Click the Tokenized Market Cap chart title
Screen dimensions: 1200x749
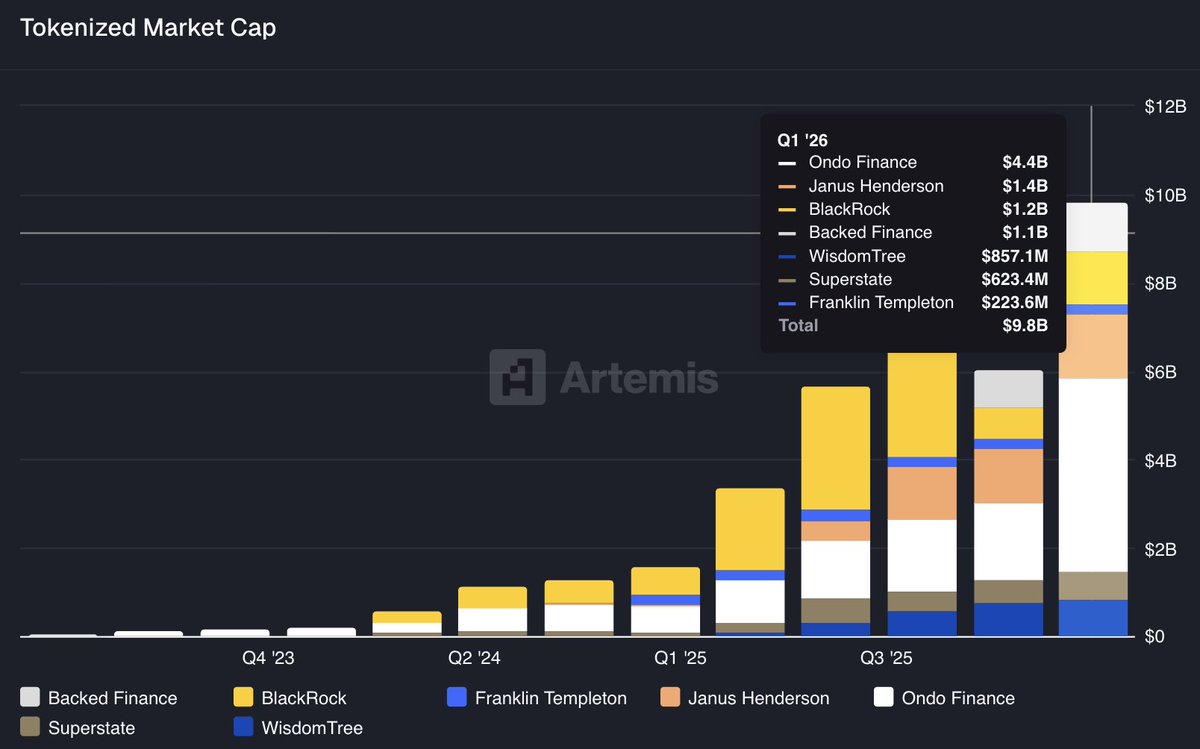(148, 27)
